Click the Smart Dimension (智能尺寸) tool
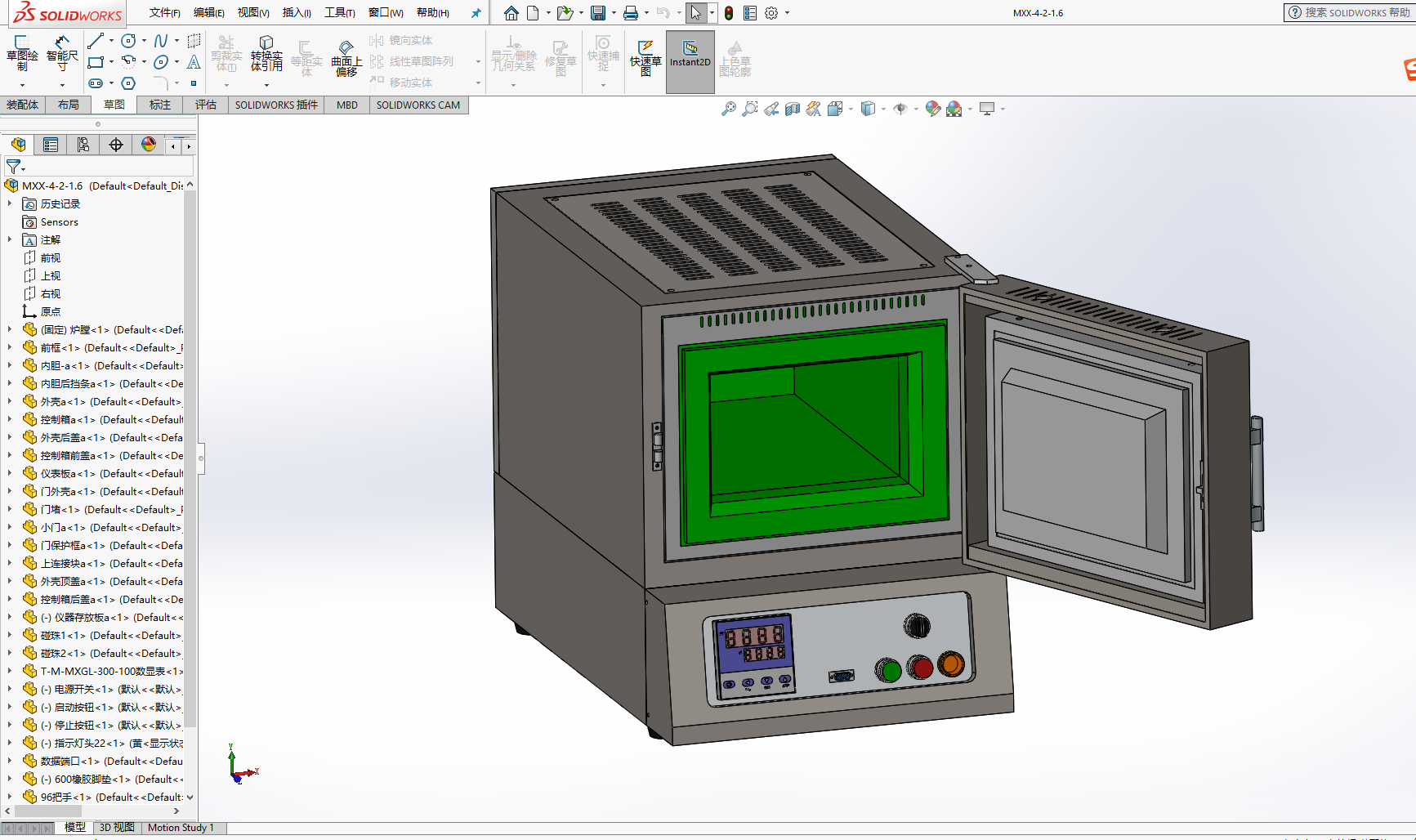The height and width of the screenshot is (840, 1416). [62, 53]
